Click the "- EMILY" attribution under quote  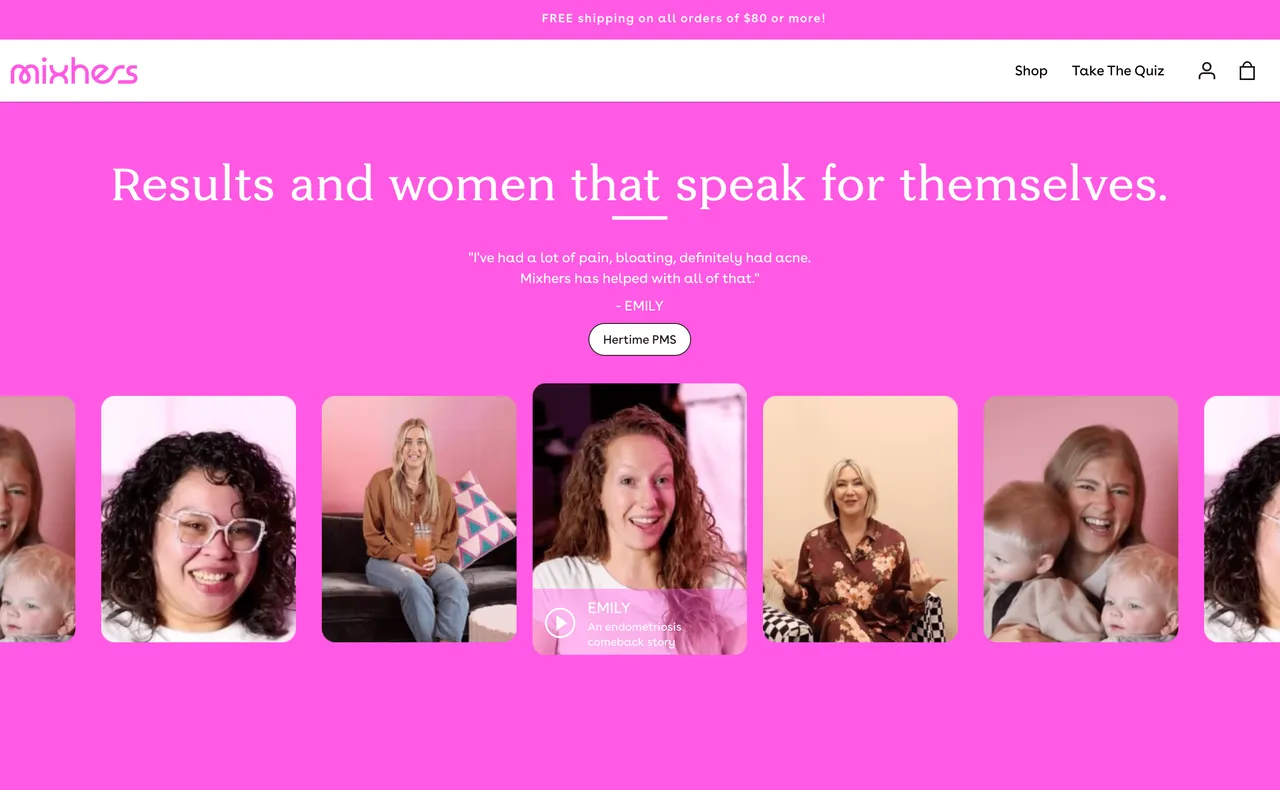640,306
